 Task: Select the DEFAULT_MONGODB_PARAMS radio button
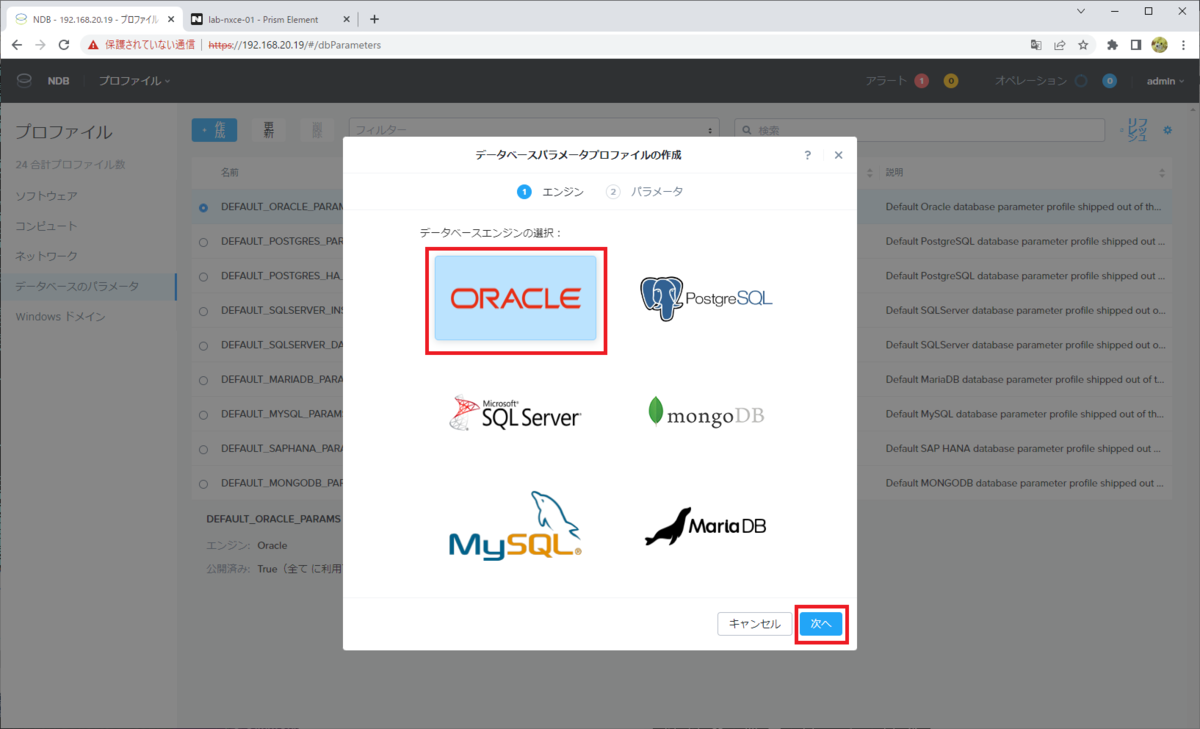(x=204, y=483)
